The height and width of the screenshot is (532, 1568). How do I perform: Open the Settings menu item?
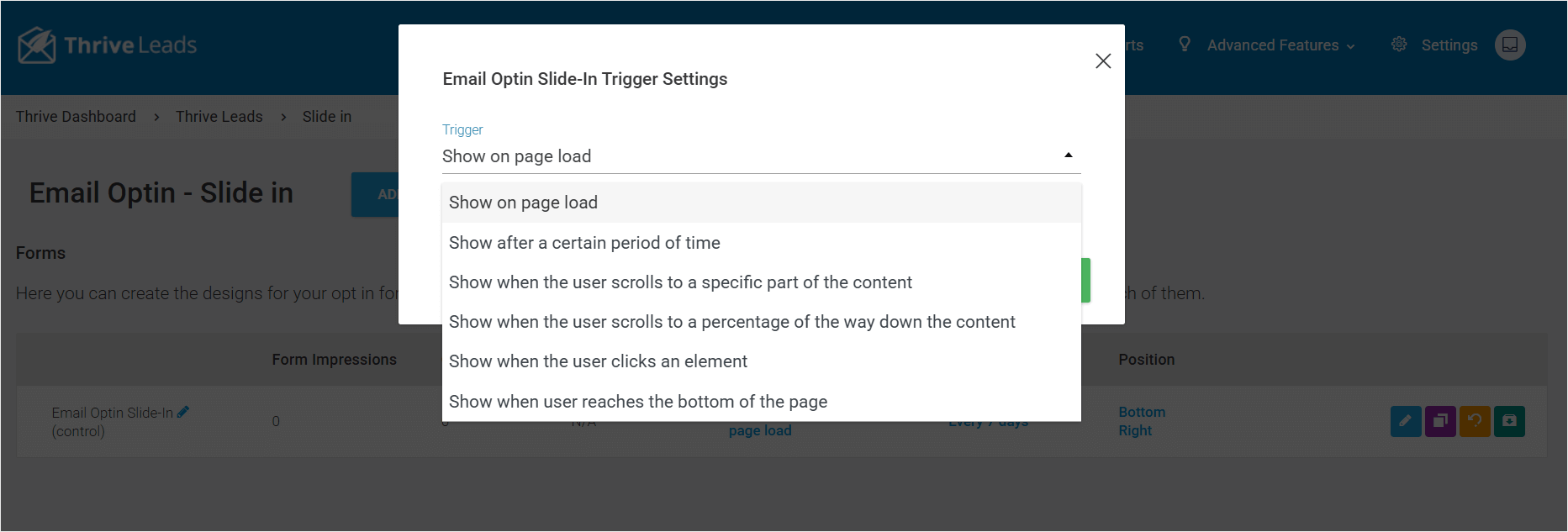pos(1448,45)
